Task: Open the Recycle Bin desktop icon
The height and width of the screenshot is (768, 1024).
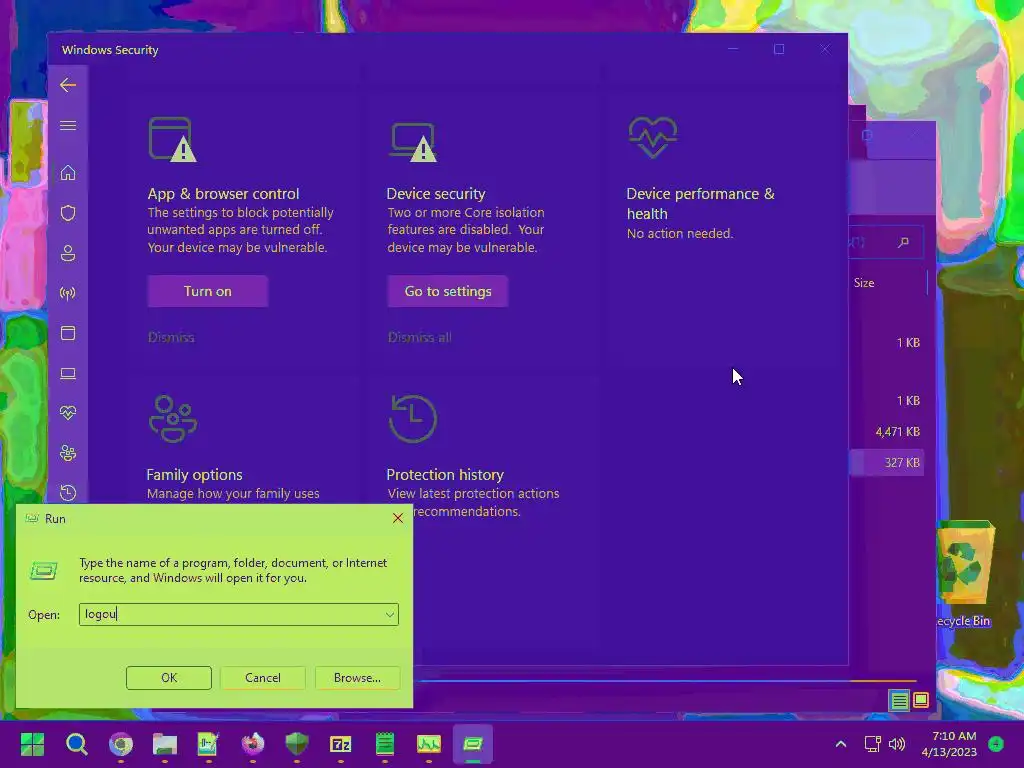Action: click(965, 573)
